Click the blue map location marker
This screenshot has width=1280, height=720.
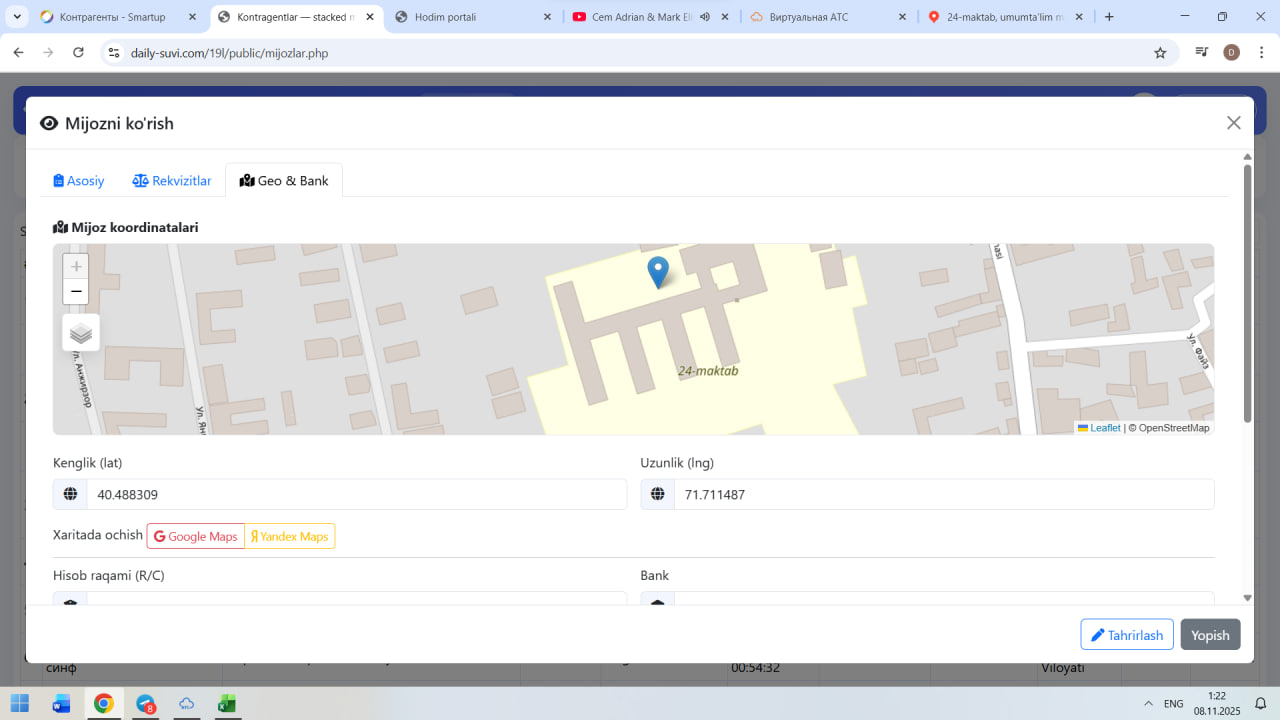click(658, 271)
